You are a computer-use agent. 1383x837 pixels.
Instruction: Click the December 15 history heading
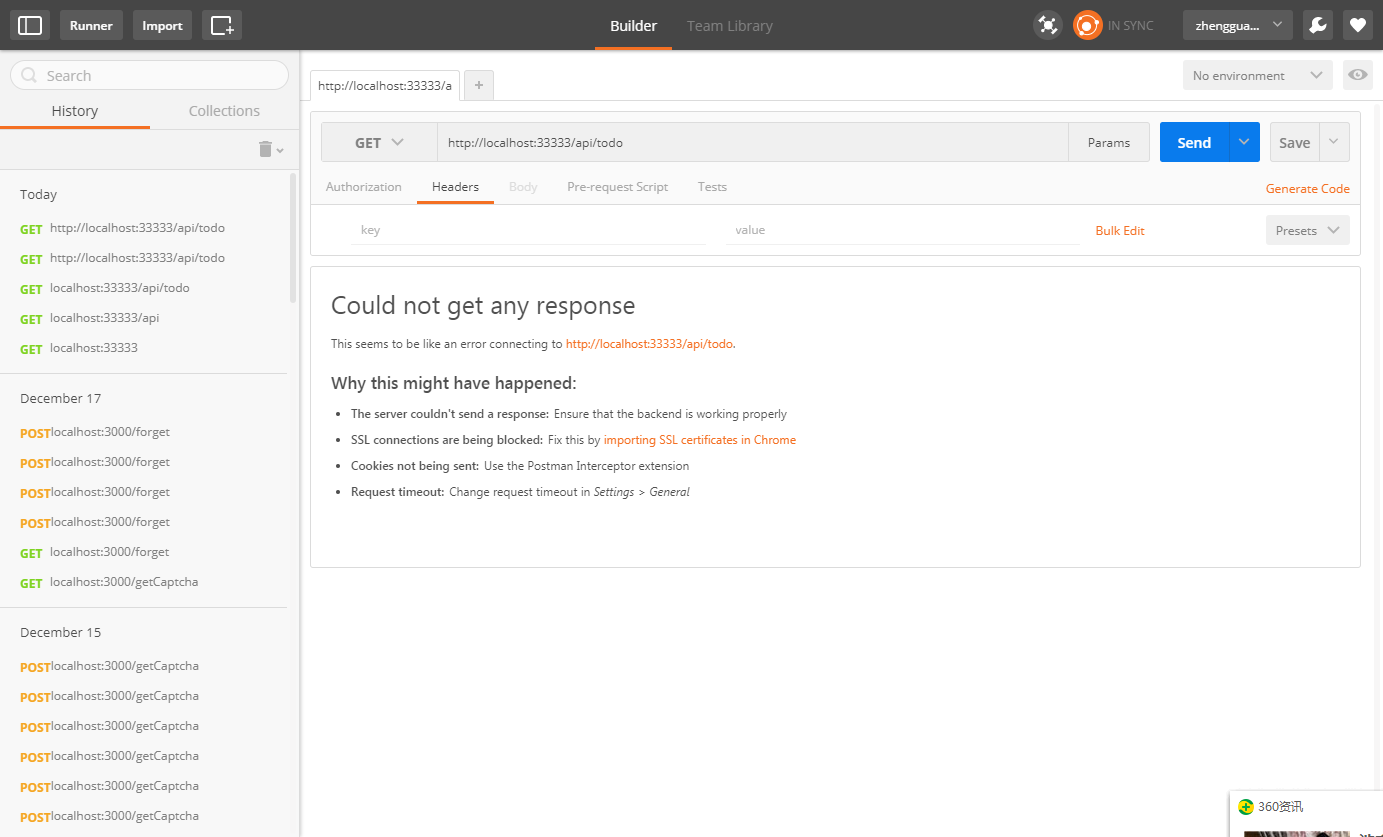click(x=61, y=633)
